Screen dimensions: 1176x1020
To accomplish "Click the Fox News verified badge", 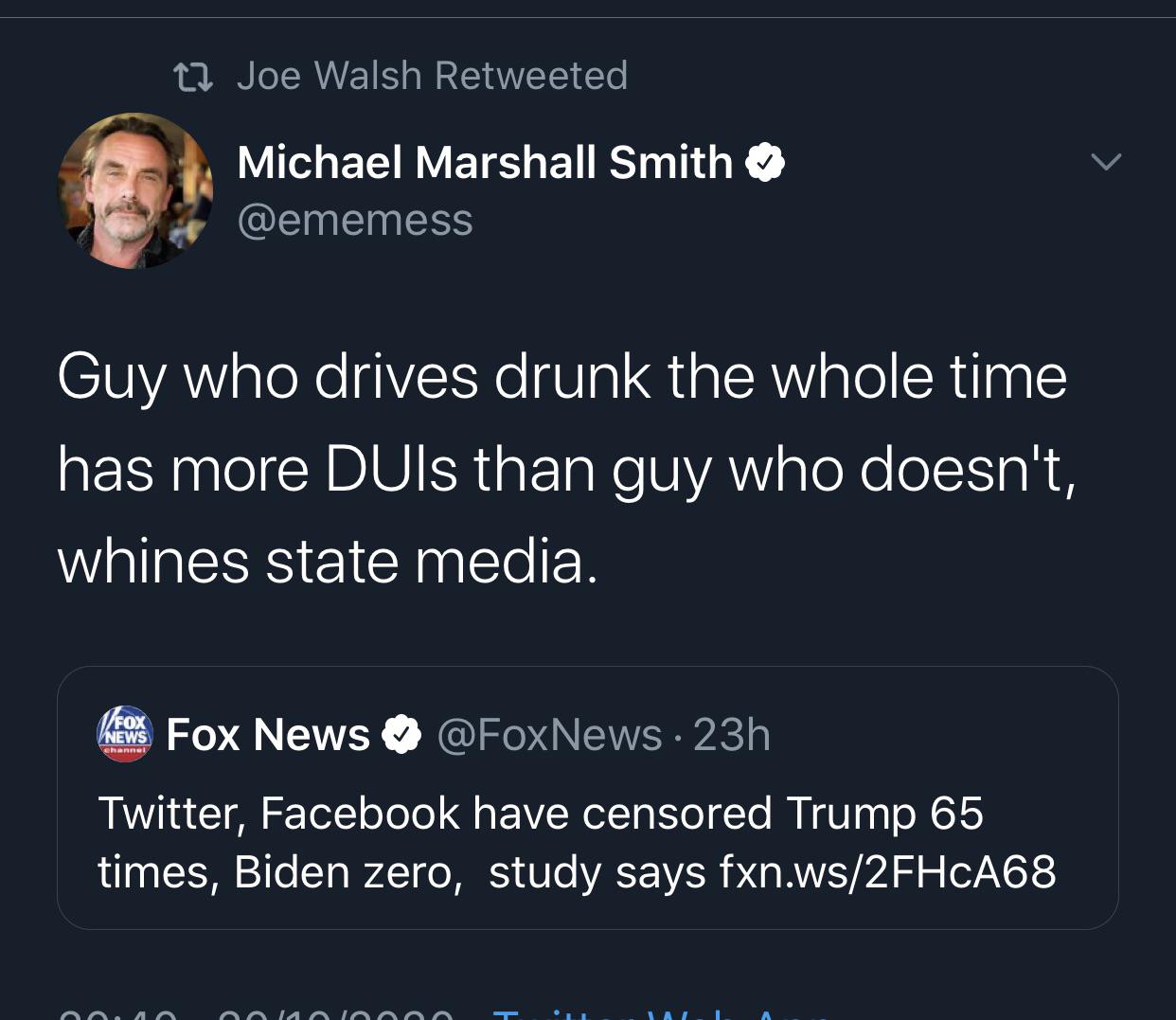I will point(401,735).
